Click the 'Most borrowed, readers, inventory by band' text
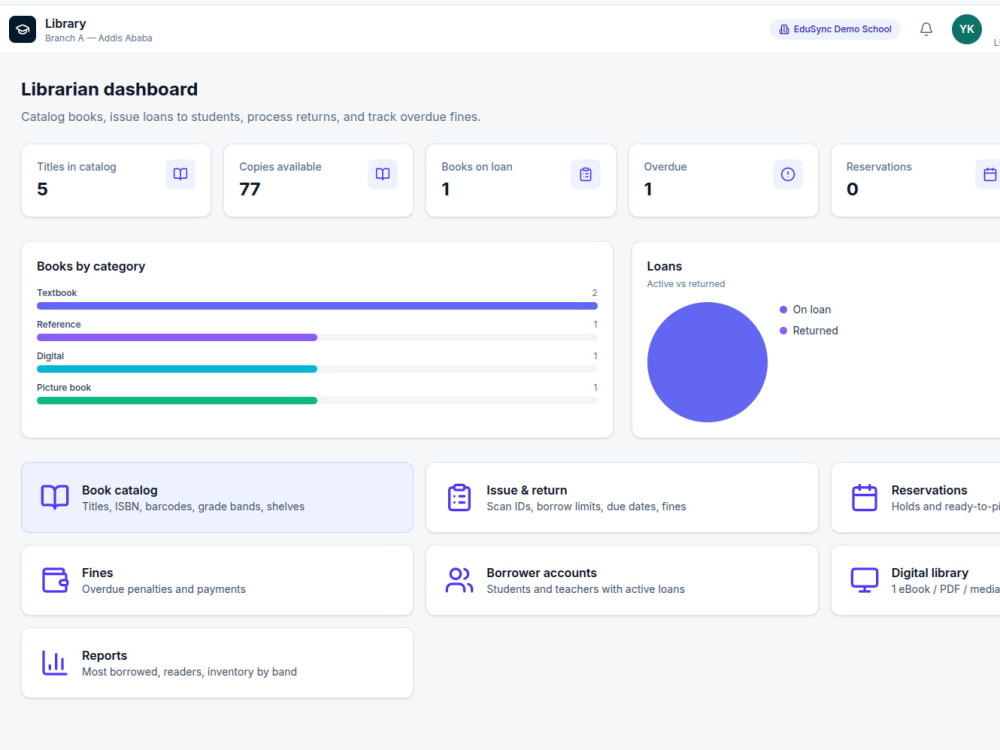This screenshot has width=1000, height=750. (189, 672)
